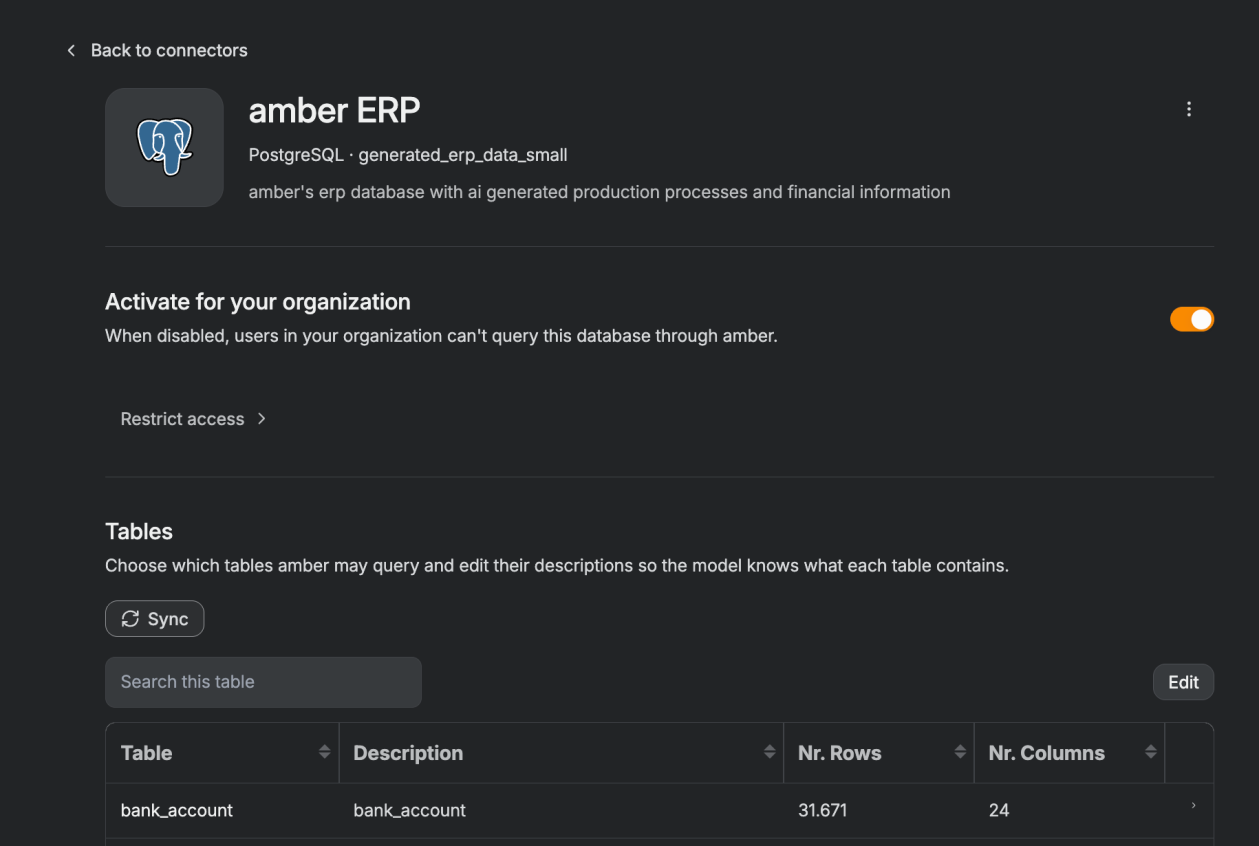The height and width of the screenshot is (846, 1259).
Task: Click Edit tables button
Action: pyautogui.click(x=1183, y=682)
